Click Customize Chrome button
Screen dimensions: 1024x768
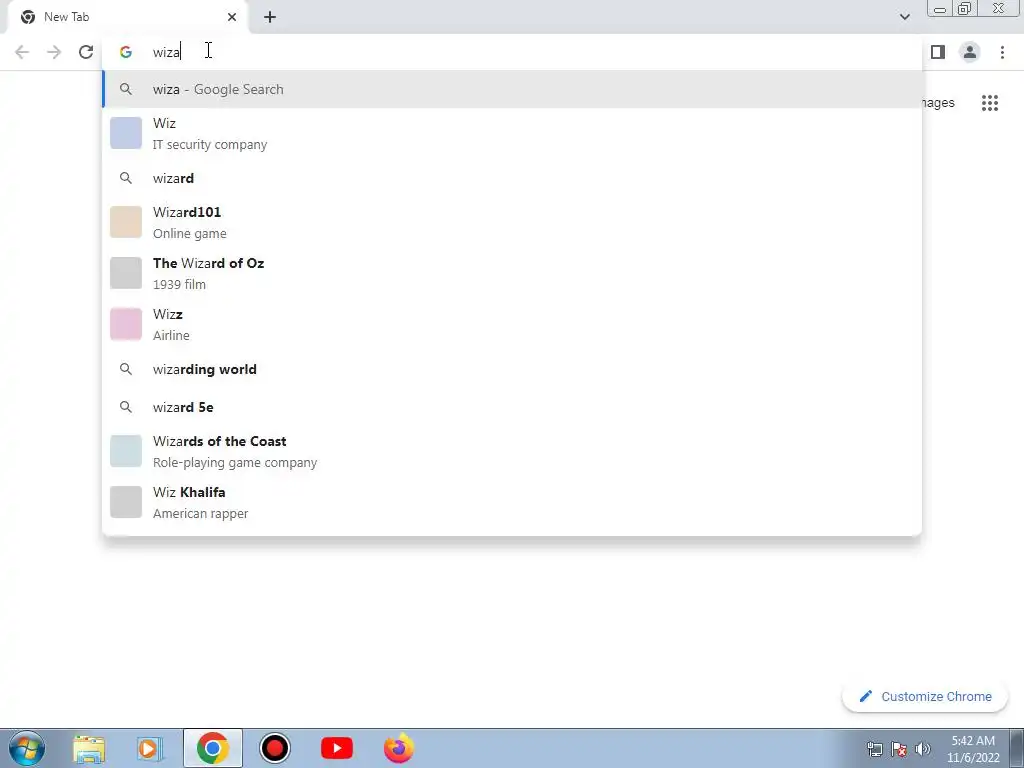coord(925,697)
